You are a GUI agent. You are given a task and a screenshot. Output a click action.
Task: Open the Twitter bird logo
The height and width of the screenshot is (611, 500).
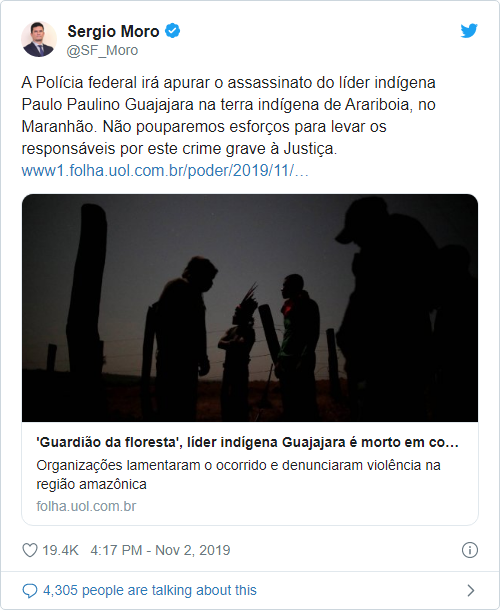[x=469, y=31]
